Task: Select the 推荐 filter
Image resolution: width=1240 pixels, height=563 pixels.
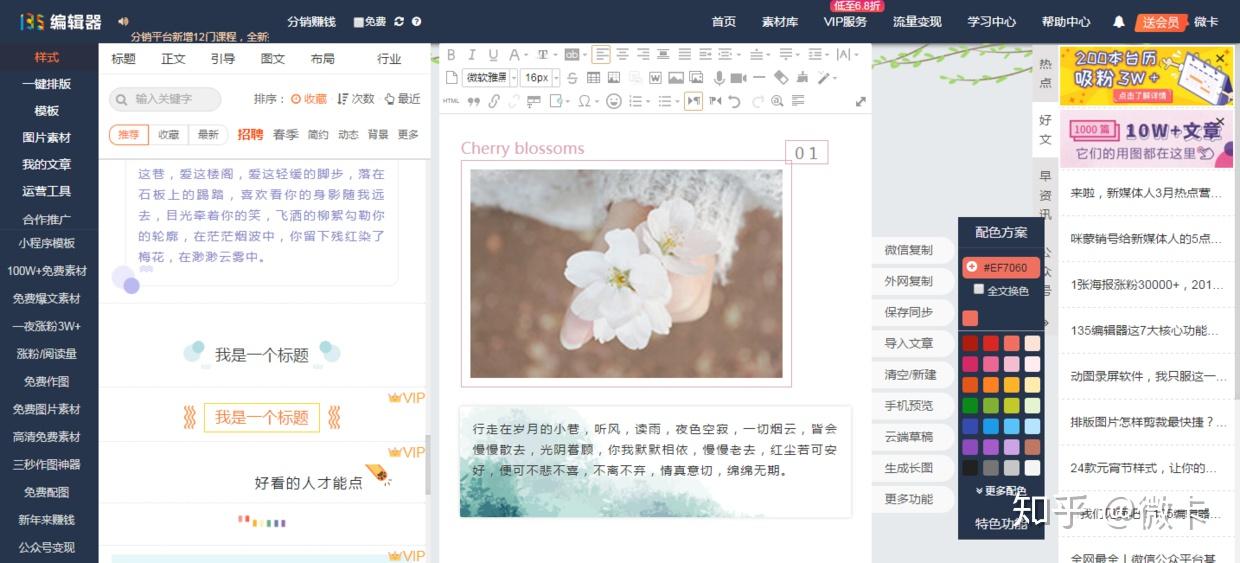Action: pyautogui.click(x=129, y=134)
